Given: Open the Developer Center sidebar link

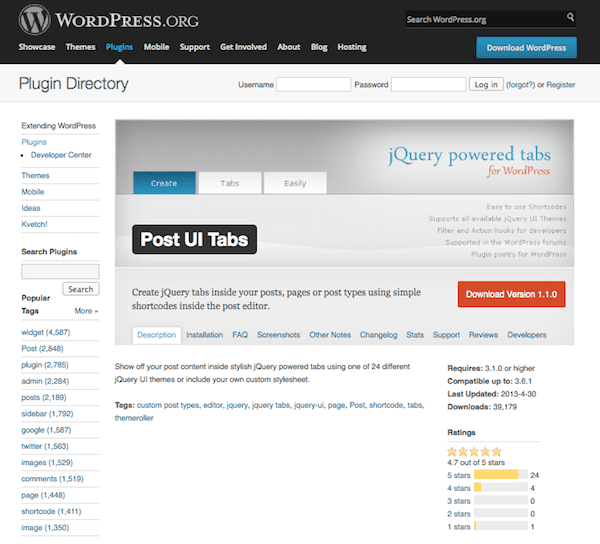Looking at the screenshot, I should [x=61, y=155].
